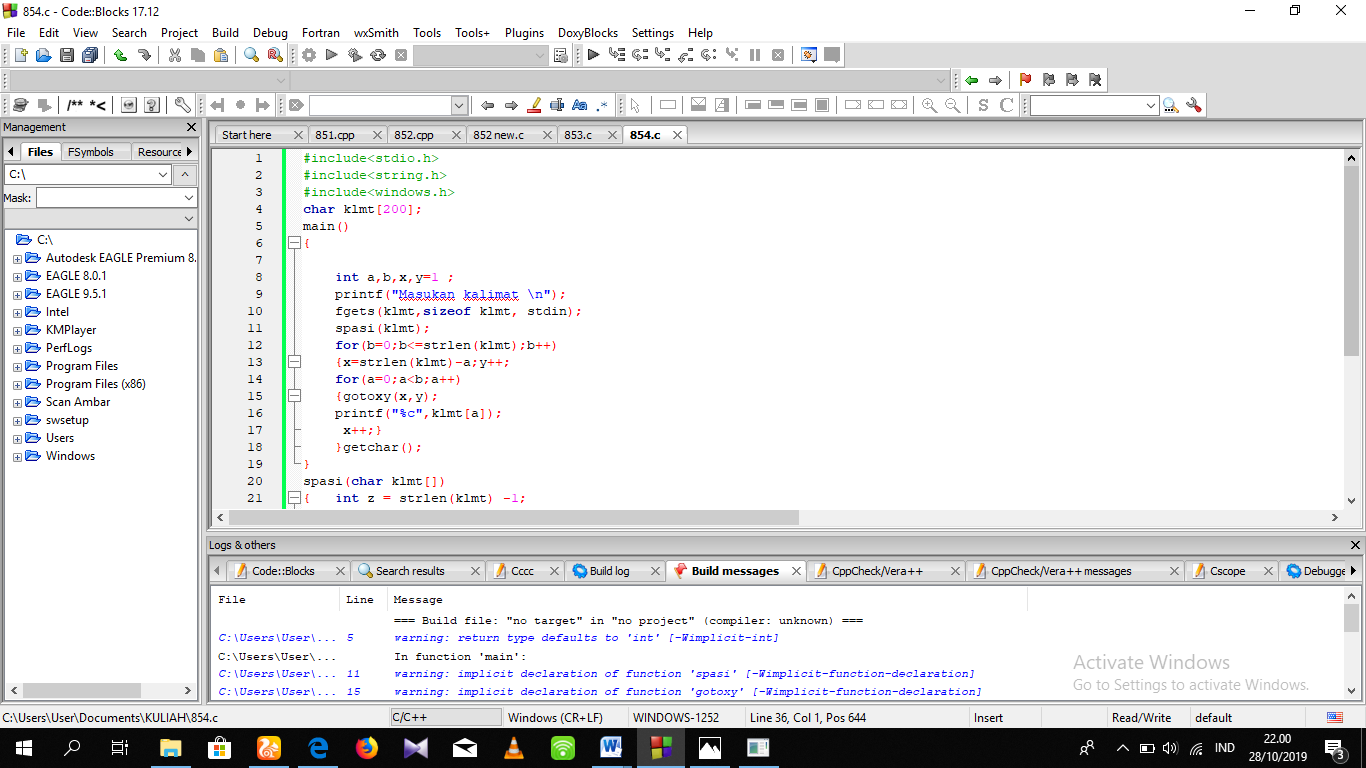Click the Save all files icon
1366x768 pixels.
(90, 55)
